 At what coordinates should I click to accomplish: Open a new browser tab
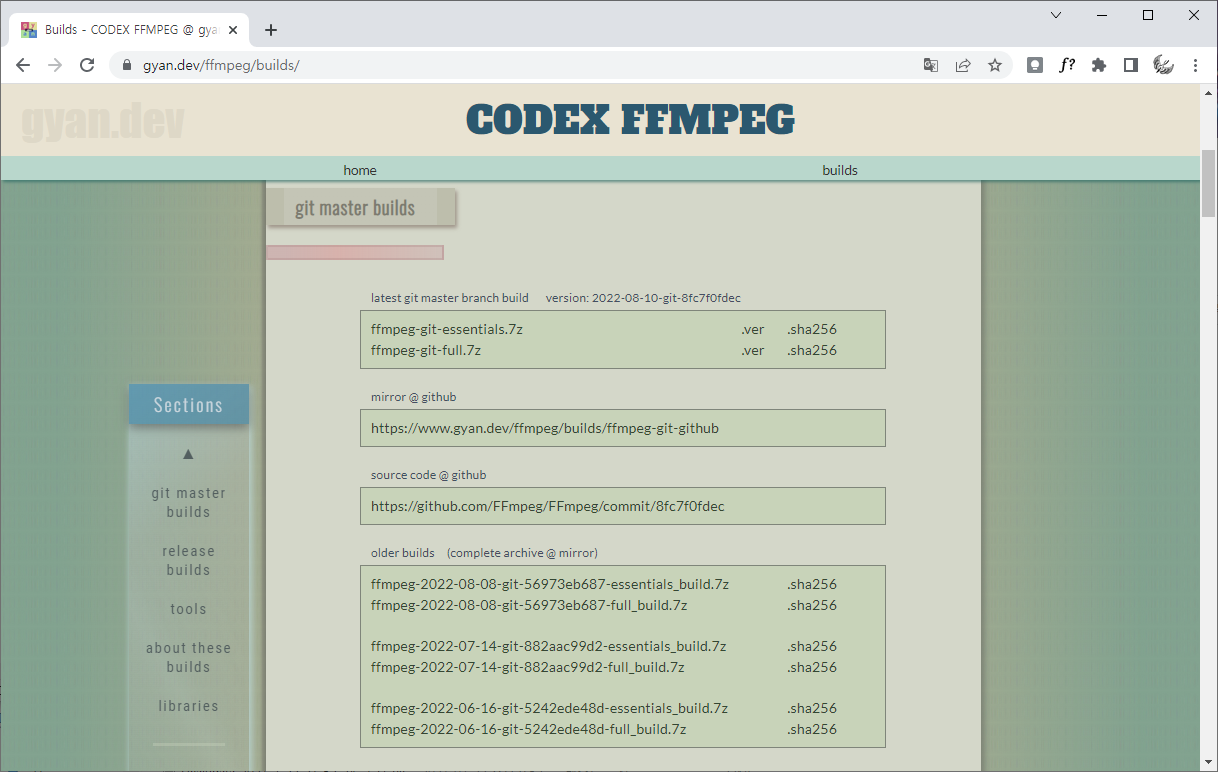pyautogui.click(x=271, y=30)
